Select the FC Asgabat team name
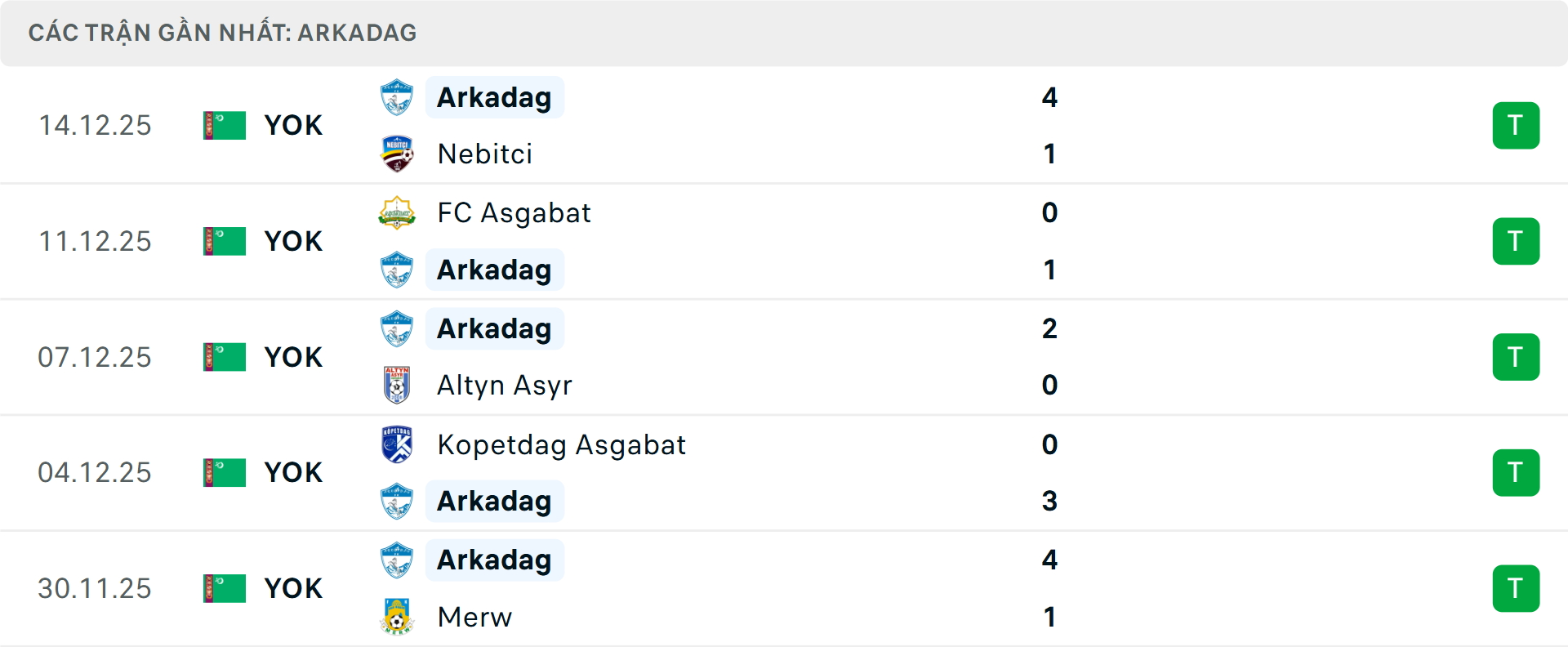 514,212
